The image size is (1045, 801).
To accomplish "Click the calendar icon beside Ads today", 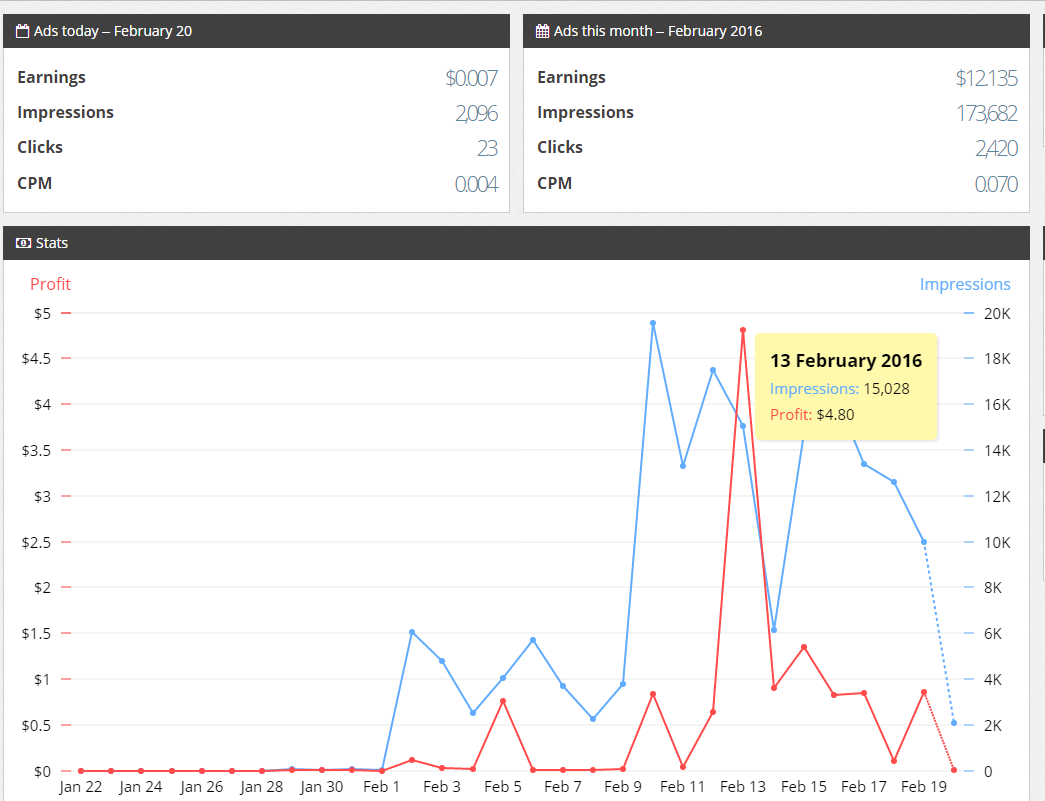I will (23, 31).
